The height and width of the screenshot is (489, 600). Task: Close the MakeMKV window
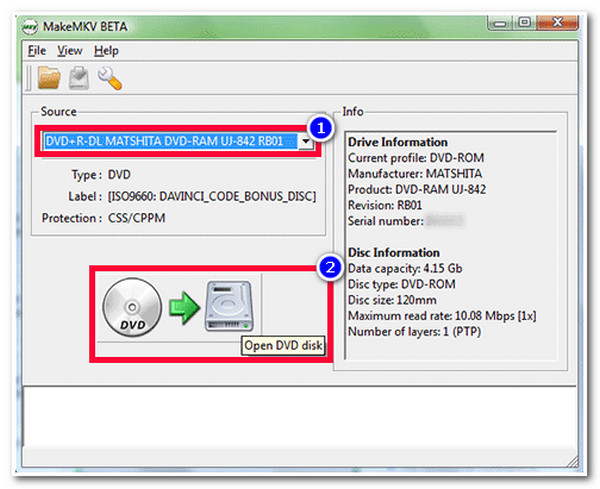pos(557,23)
